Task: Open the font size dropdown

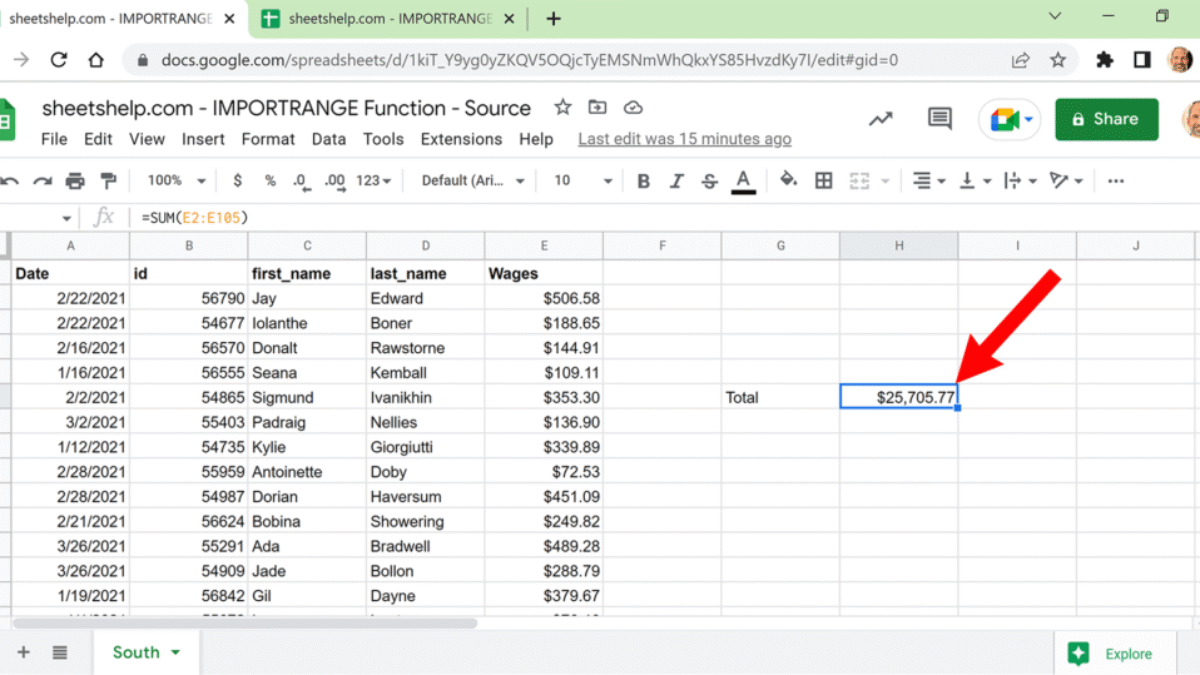Action: [583, 181]
